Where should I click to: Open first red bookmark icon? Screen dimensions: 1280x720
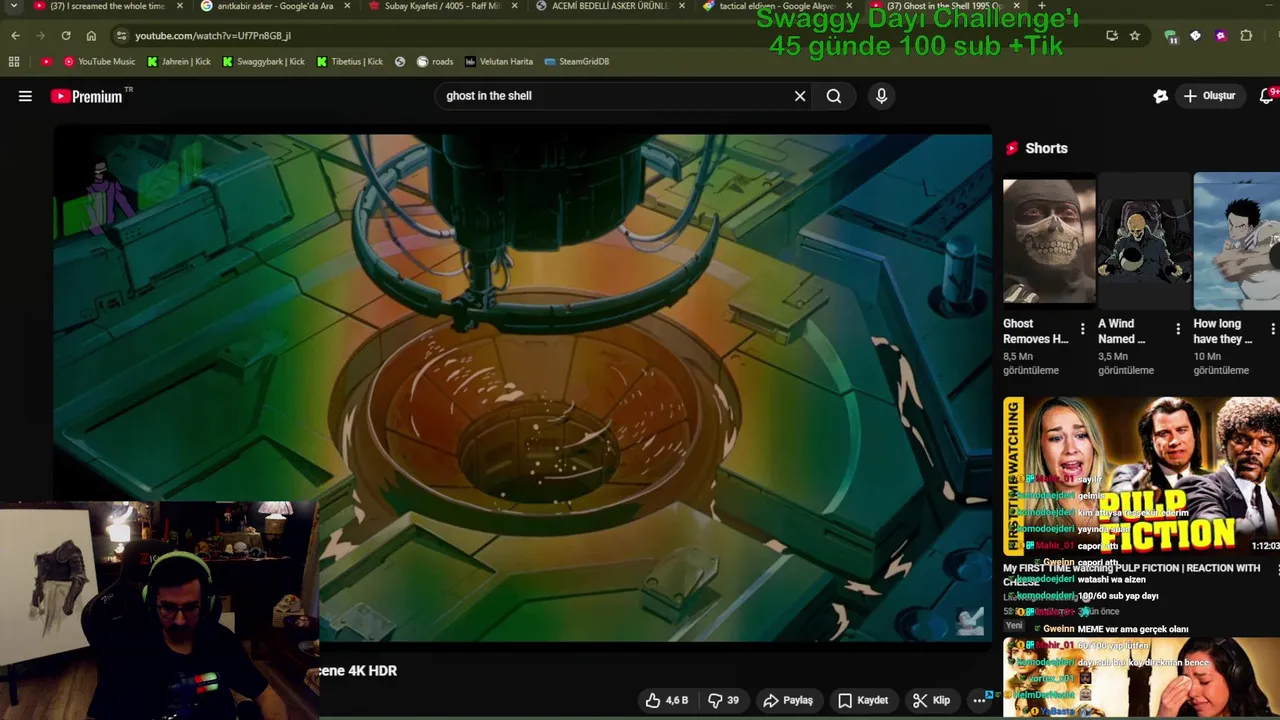(46, 61)
